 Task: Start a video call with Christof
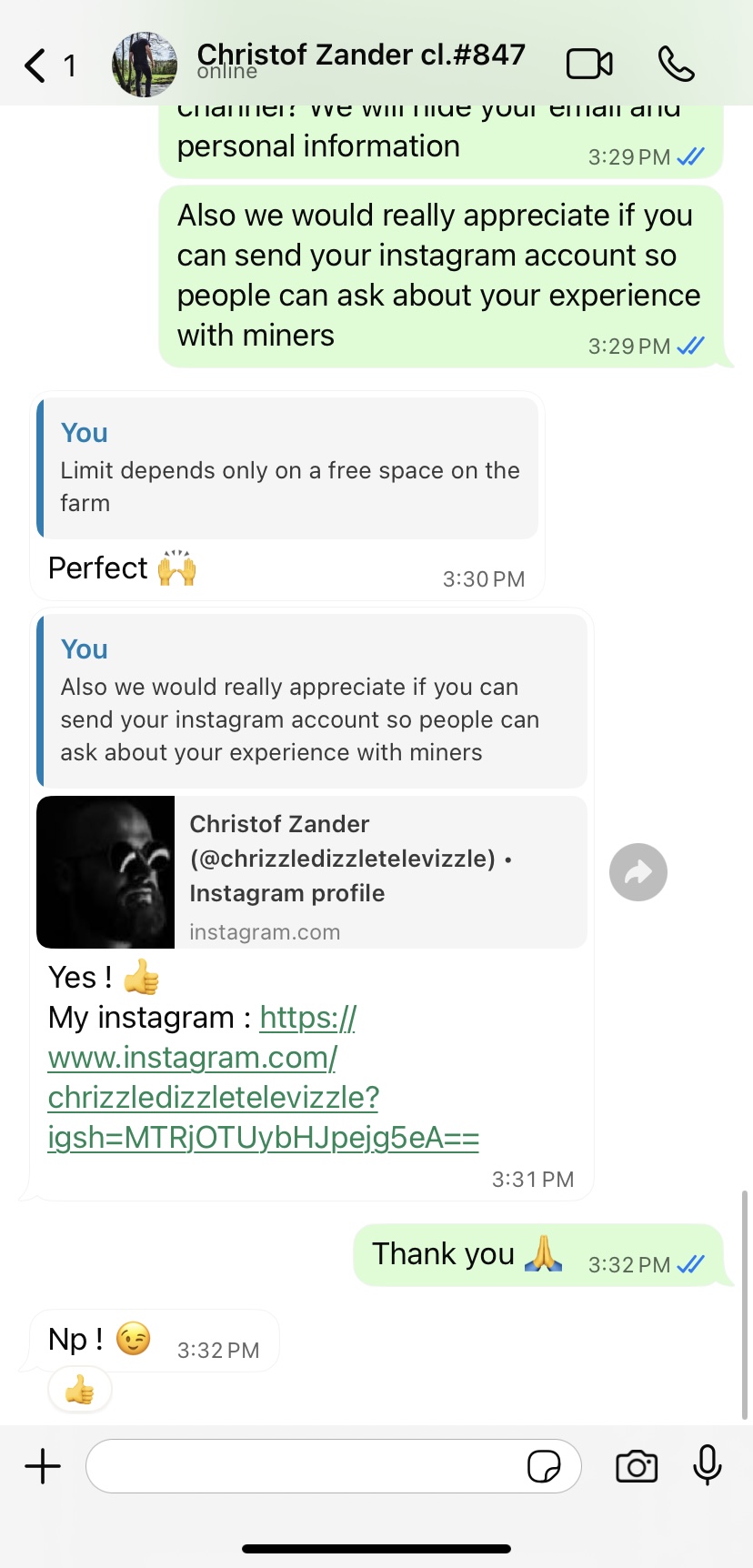click(x=589, y=65)
